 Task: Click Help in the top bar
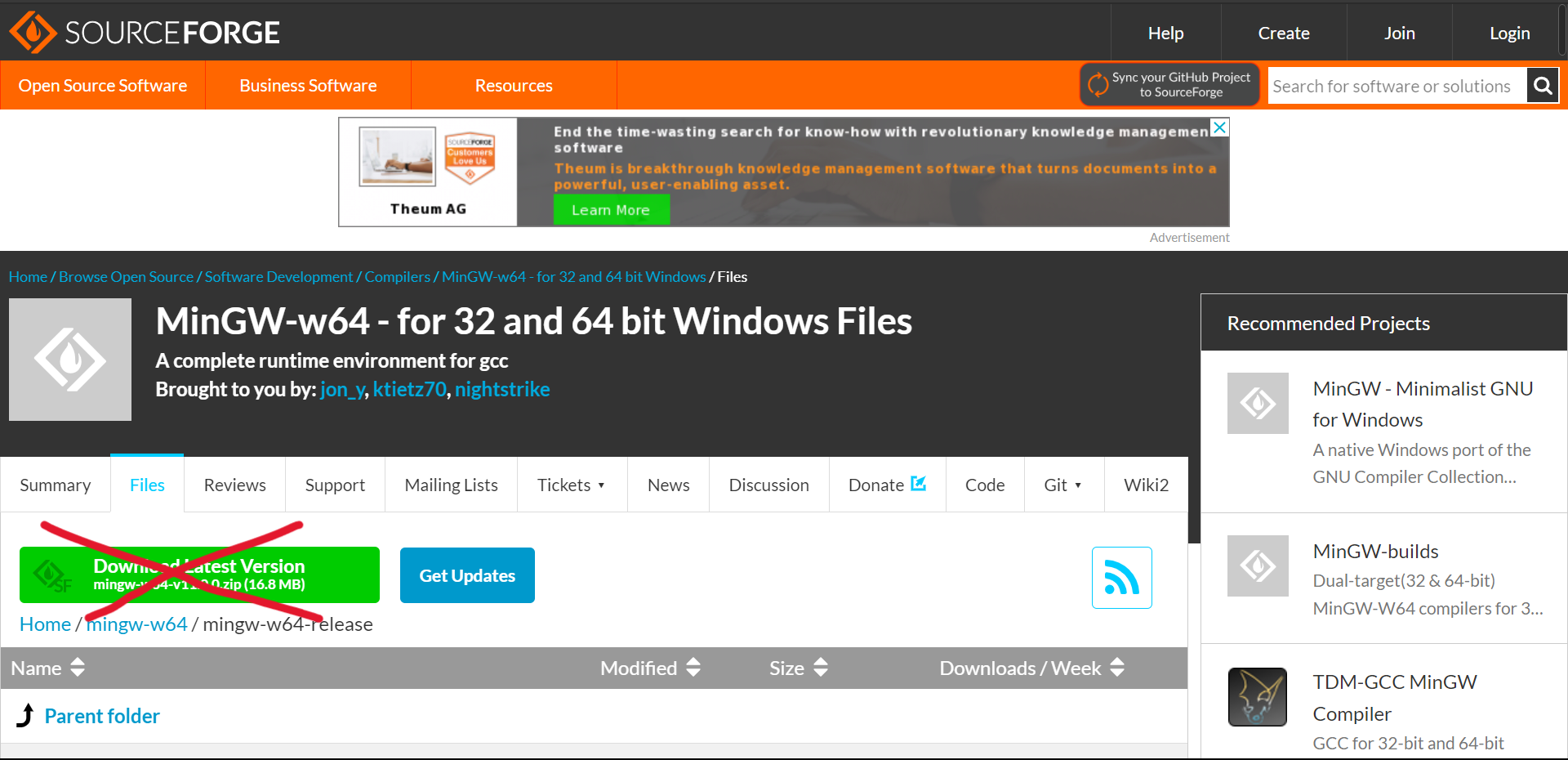[x=1165, y=33]
